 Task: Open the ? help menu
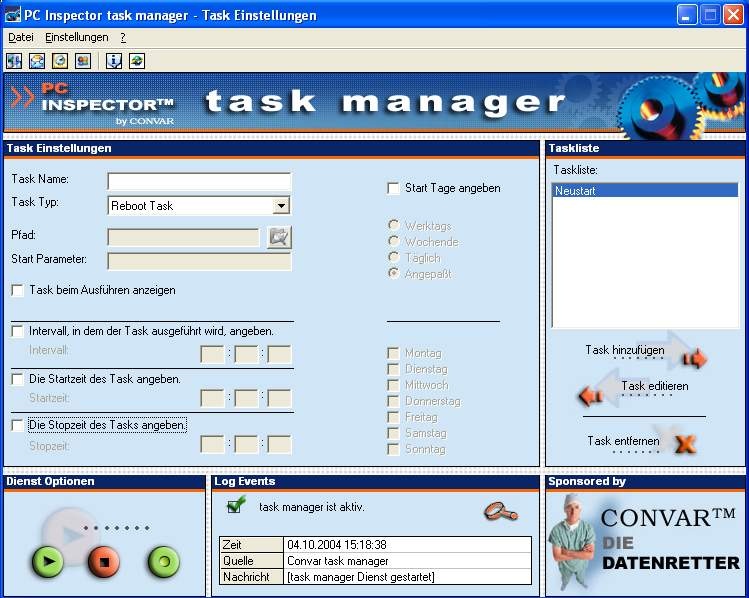click(x=123, y=37)
